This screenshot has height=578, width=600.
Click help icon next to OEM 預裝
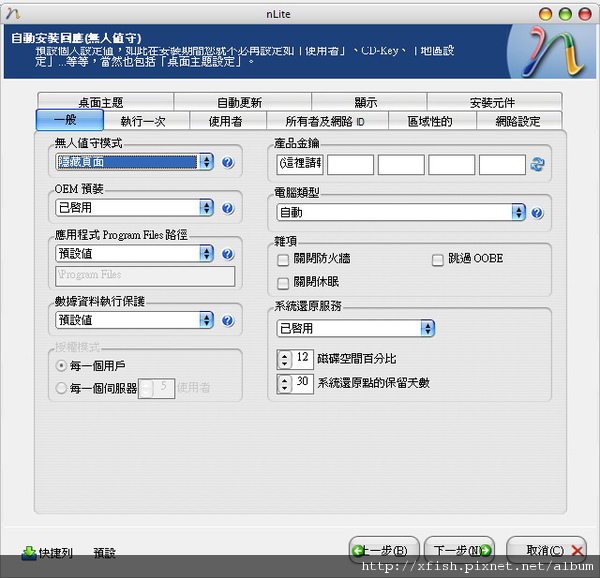tap(228, 208)
